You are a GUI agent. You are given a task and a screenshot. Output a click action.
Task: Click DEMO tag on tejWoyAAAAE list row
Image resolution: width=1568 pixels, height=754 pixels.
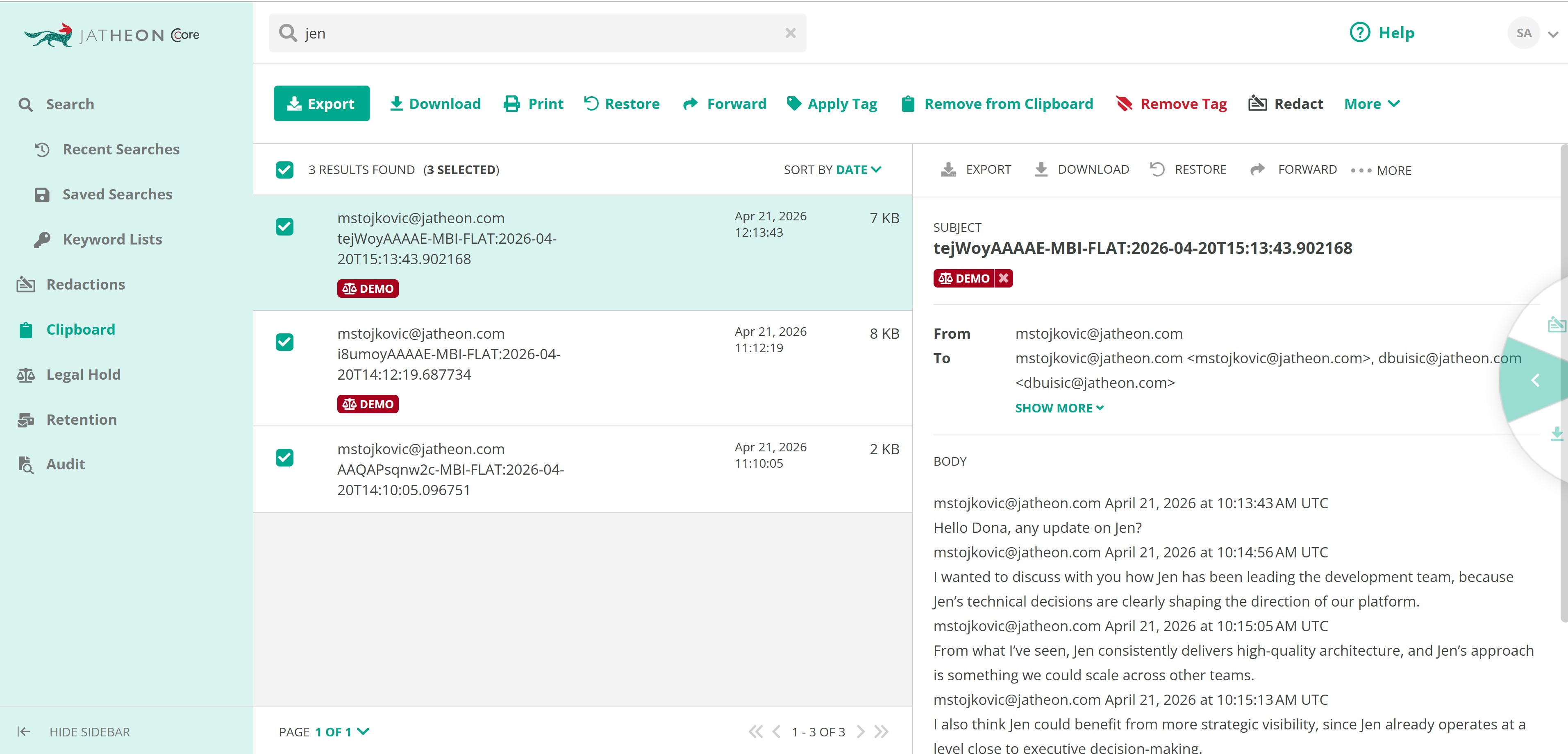click(368, 288)
